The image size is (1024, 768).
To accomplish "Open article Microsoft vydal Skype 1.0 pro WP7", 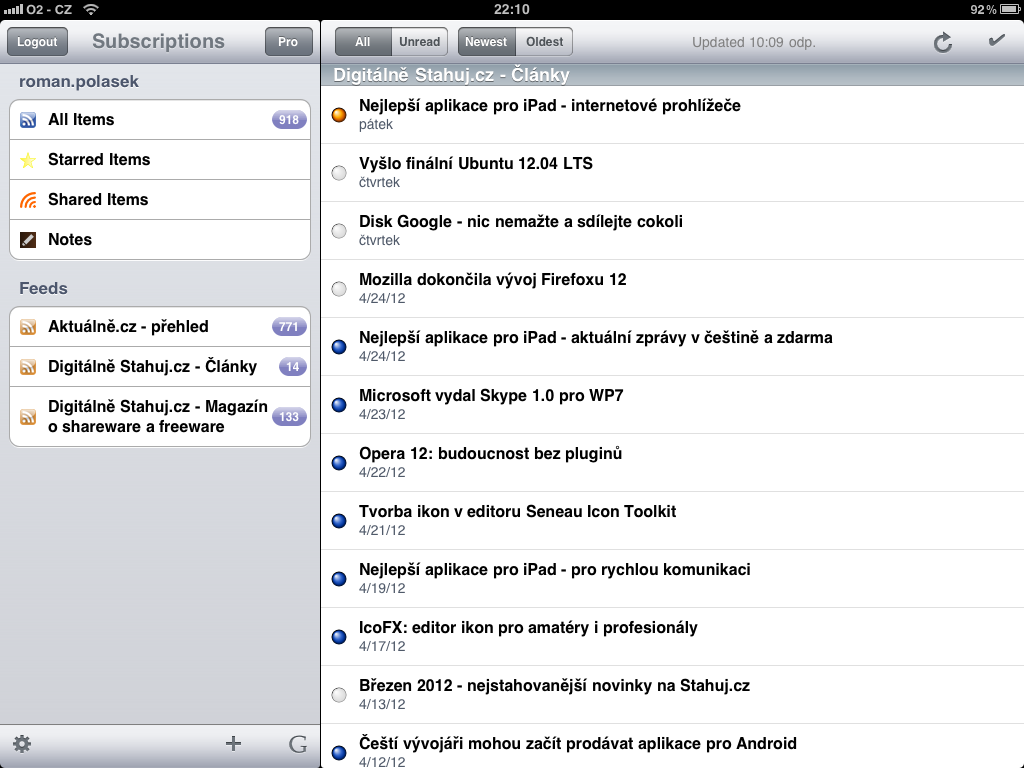I will coord(673,405).
